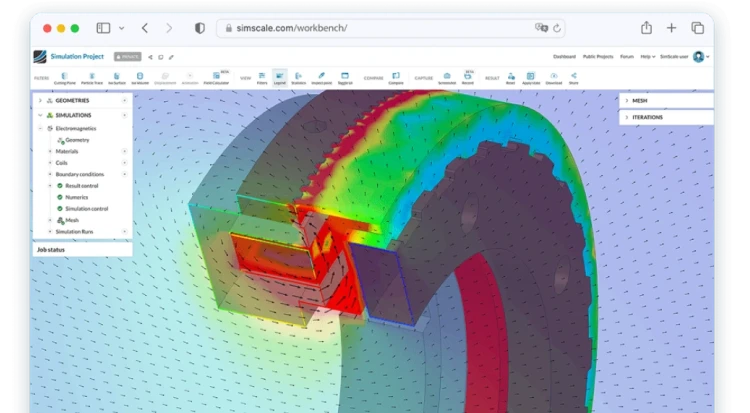Edit project name with pencil icon

click(x=171, y=57)
